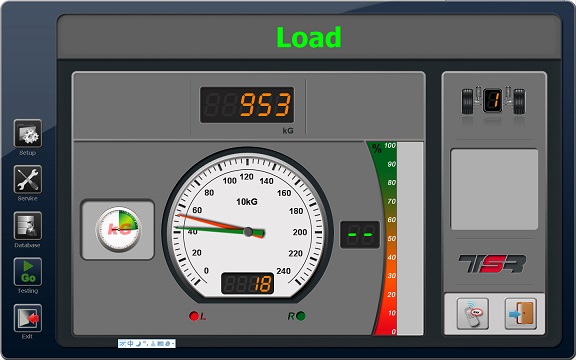Open the IME bar settings icon beside the dash
The image size is (576, 360).
pyautogui.click(x=168, y=344)
